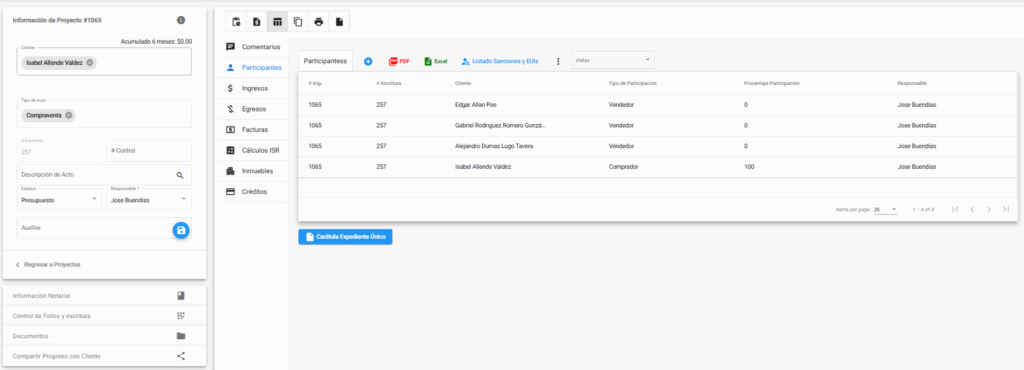Select the table view icon in toolbar
Screen dimensions: 1024x370
[278, 22]
